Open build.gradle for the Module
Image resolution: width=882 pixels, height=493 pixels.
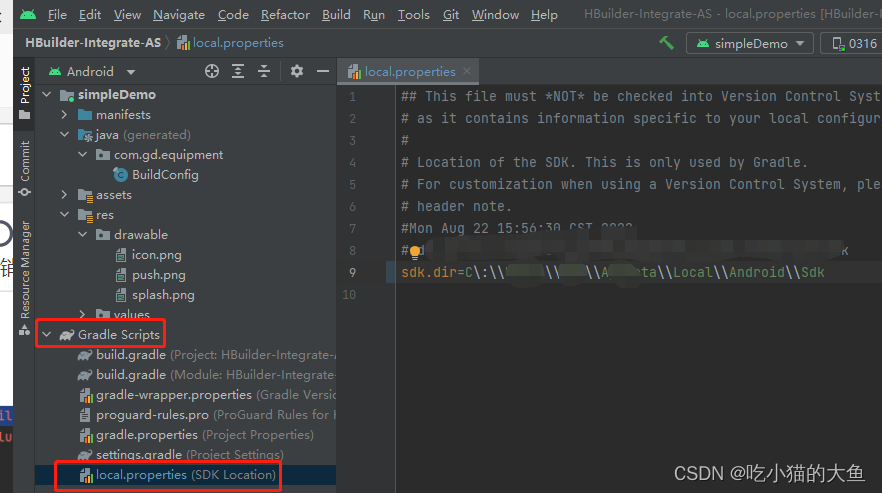[207, 375]
